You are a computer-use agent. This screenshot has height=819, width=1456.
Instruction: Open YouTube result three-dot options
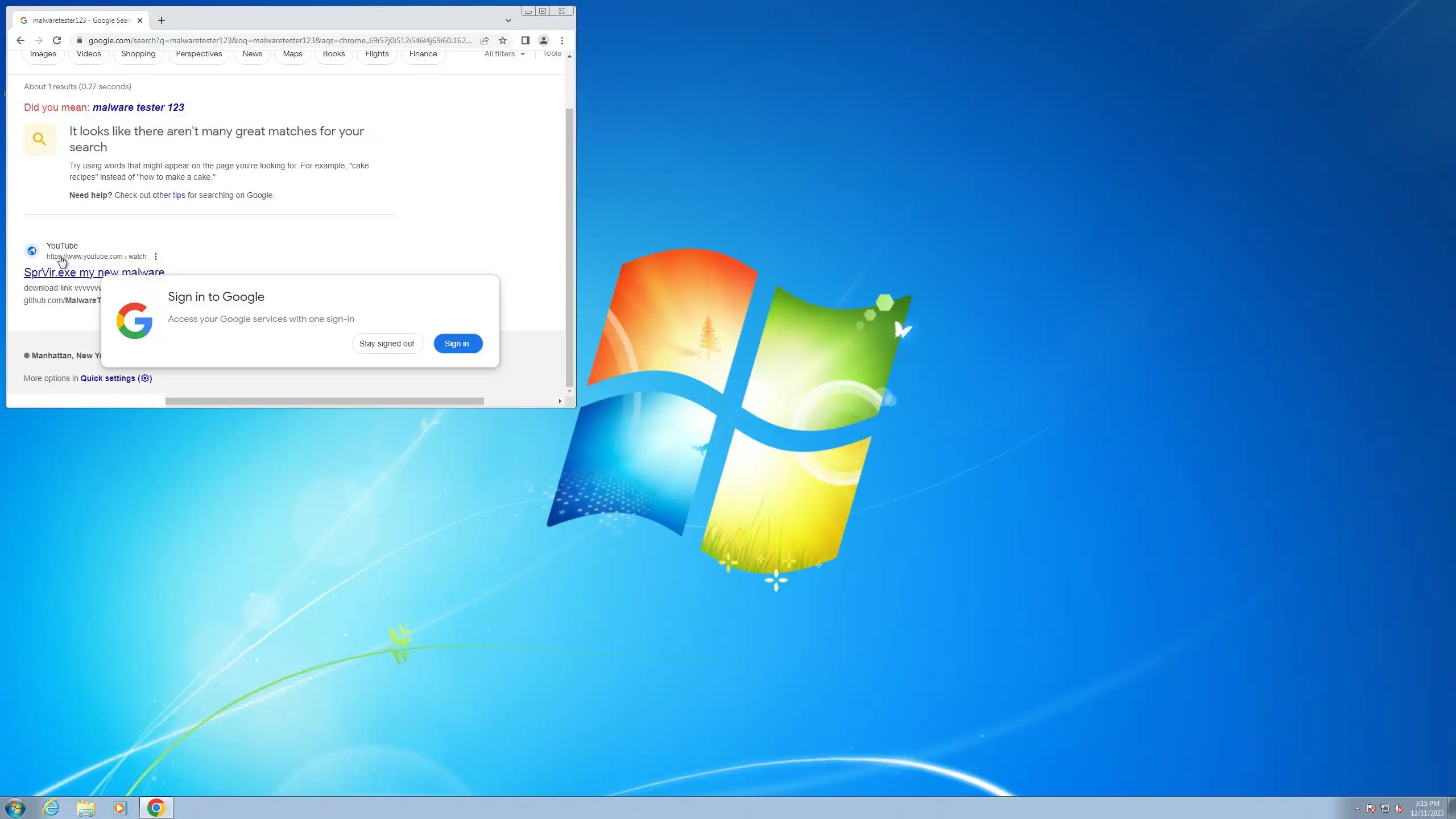pyautogui.click(x=156, y=257)
